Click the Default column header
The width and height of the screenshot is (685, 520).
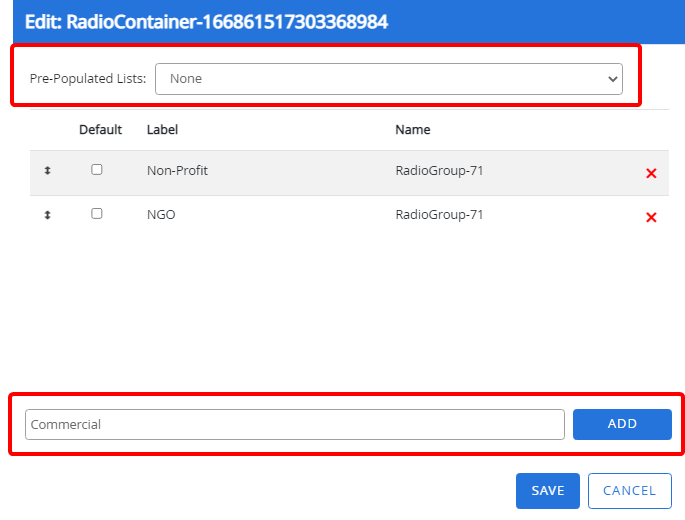point(100,130)
